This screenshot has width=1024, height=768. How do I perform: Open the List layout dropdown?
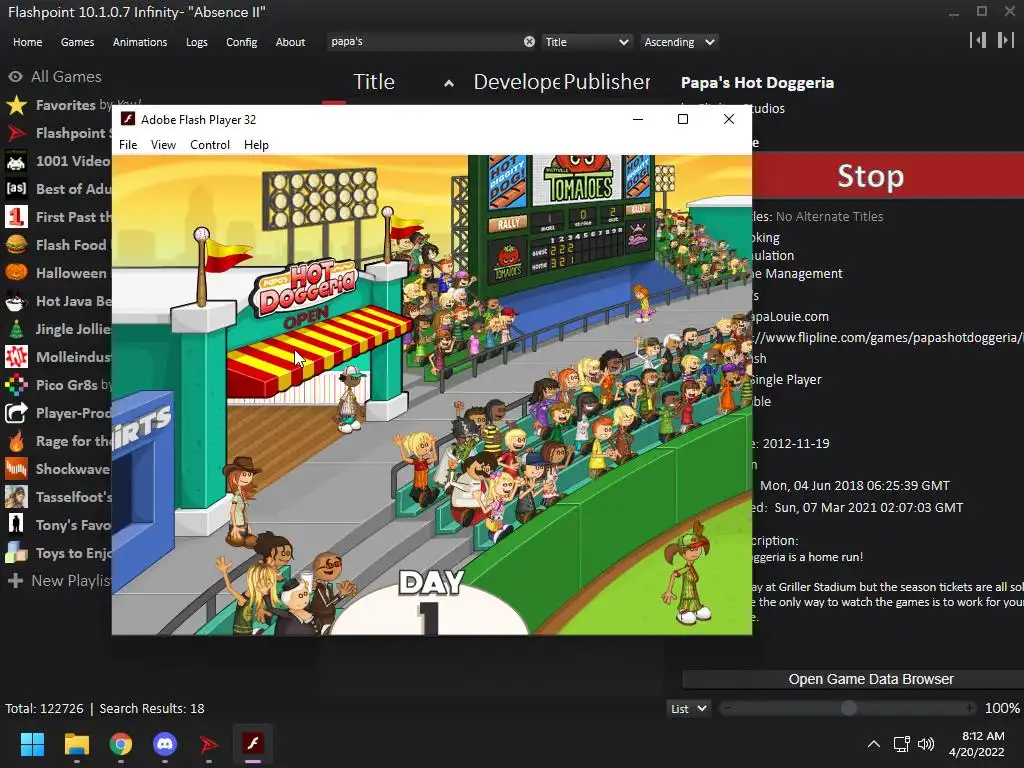688,709
